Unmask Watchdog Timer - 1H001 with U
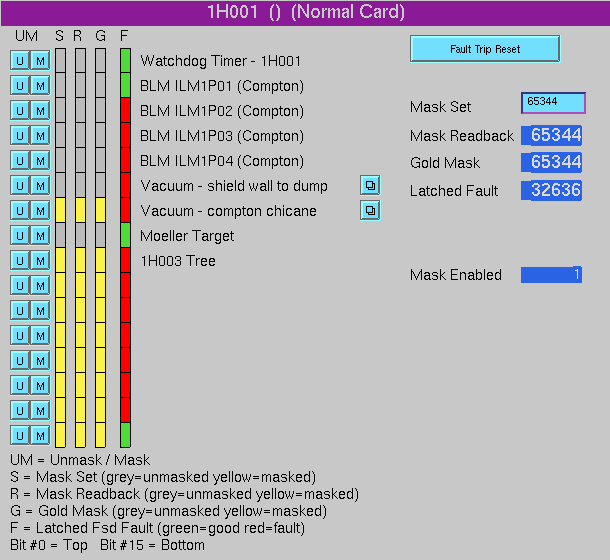The width and height of the screenshot is (610, 560). point(20,60)
